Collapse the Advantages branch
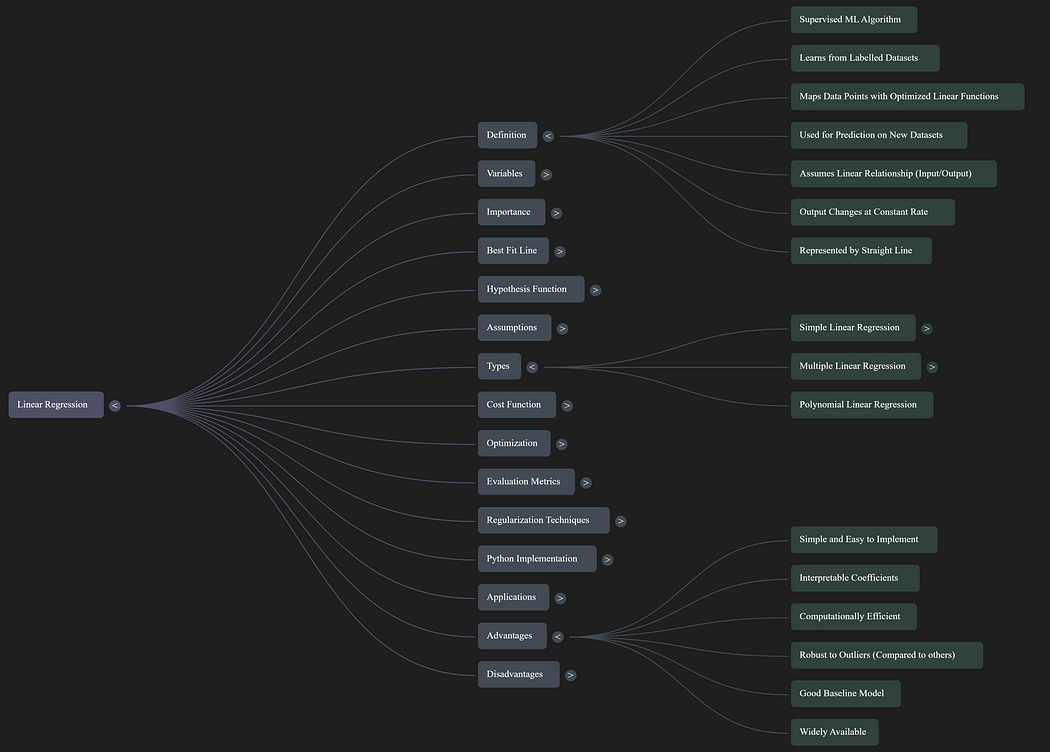 (557, 637)
